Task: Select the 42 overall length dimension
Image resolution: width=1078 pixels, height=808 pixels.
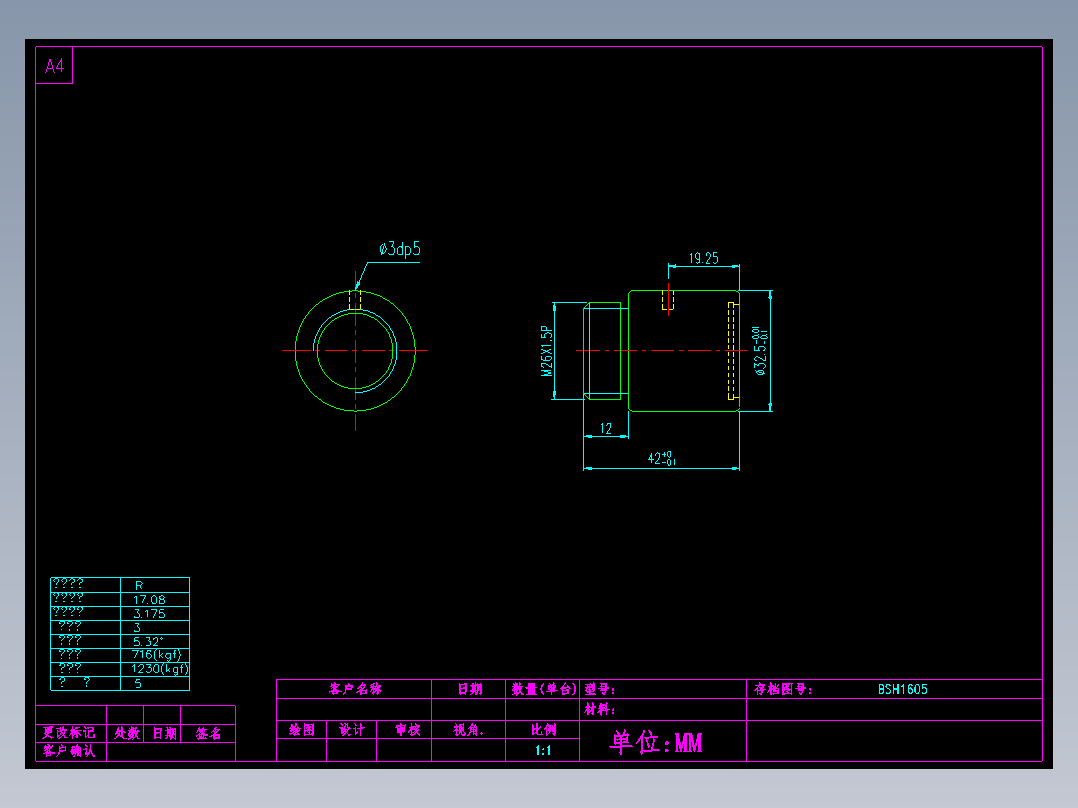Action: pos(661,458)
